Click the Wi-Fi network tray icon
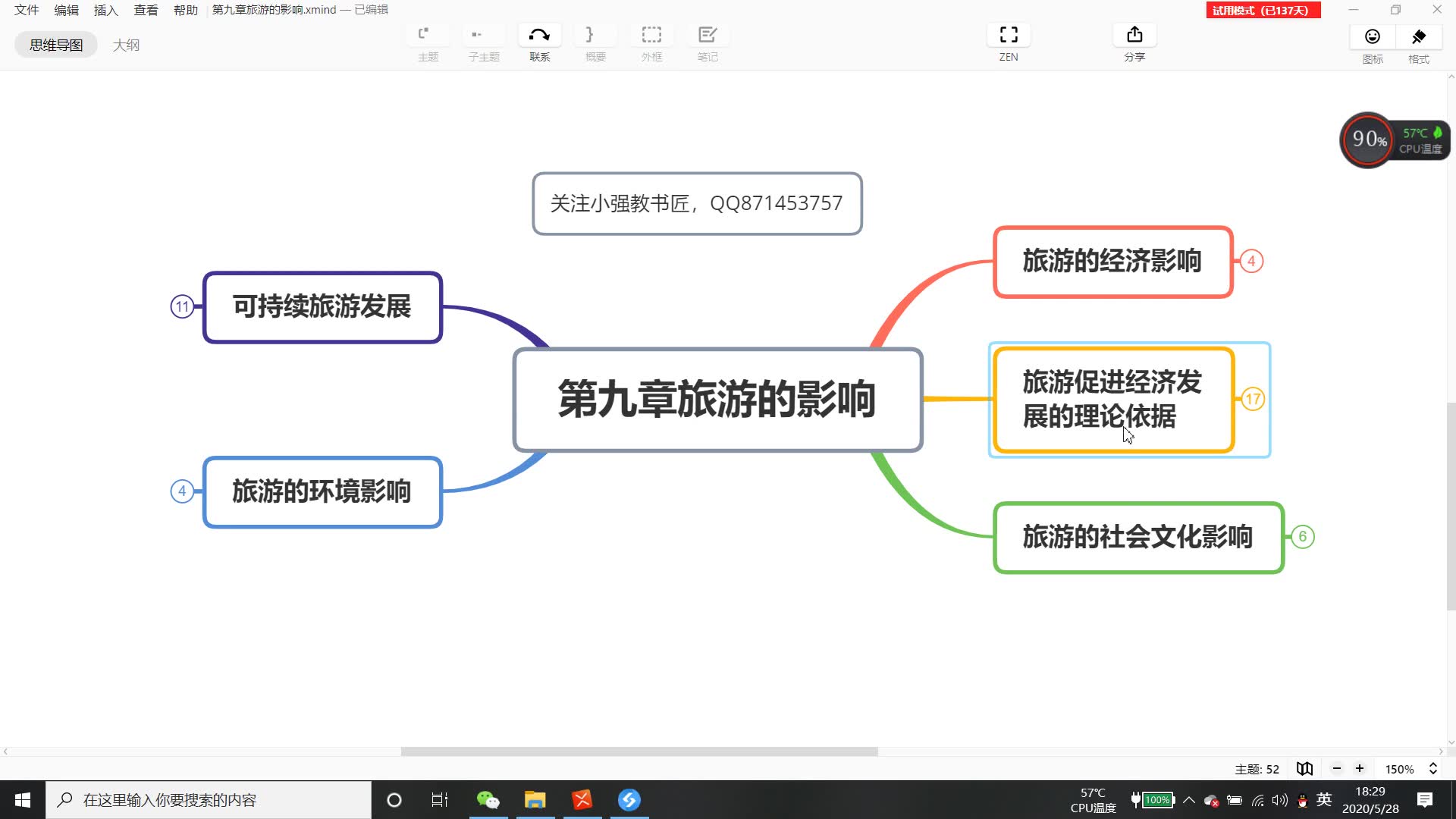The height and width of the screenshot is (819, 1456). point(1258,800)
